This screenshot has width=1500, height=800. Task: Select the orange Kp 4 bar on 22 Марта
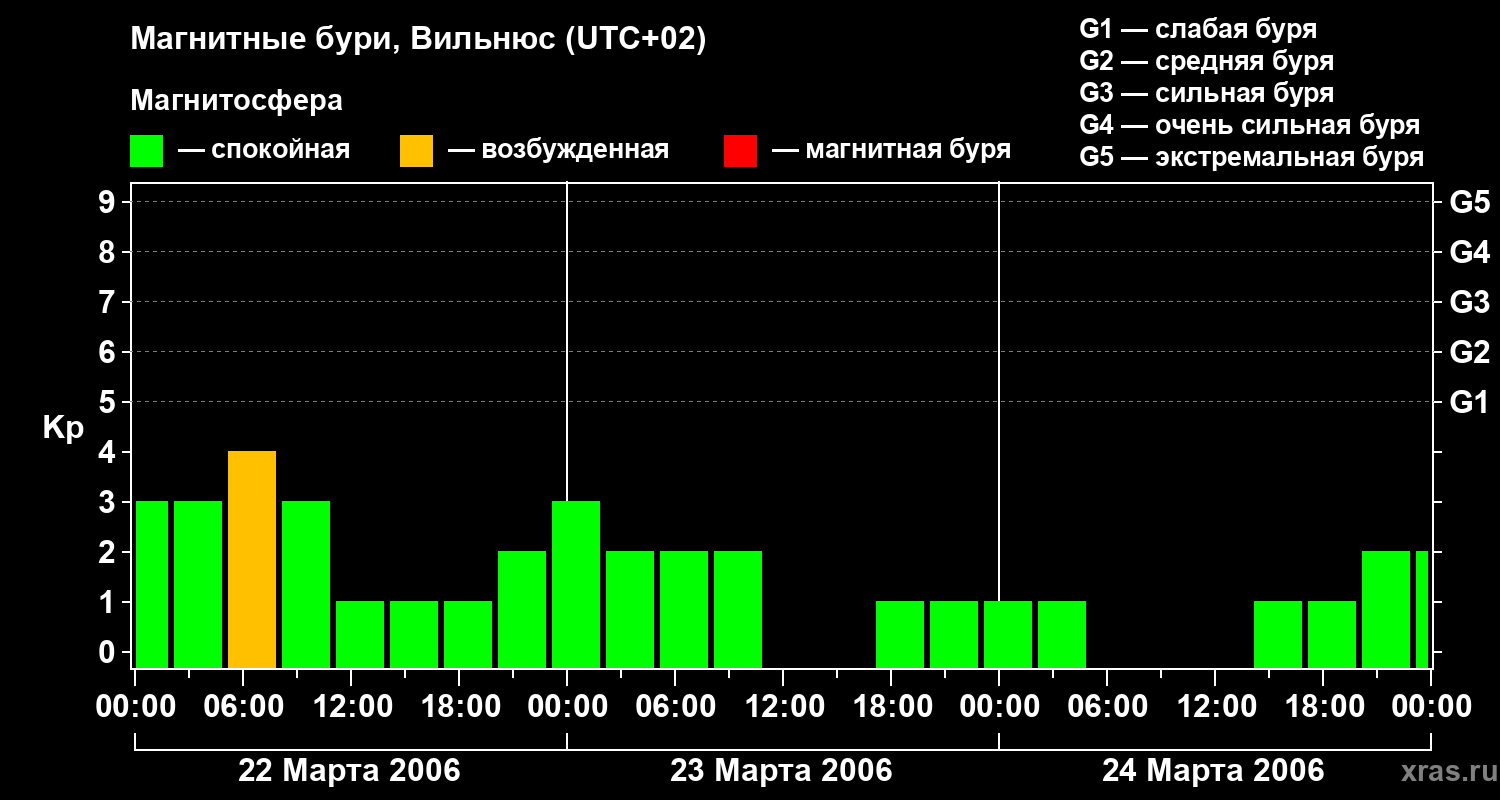pos(252,560)
